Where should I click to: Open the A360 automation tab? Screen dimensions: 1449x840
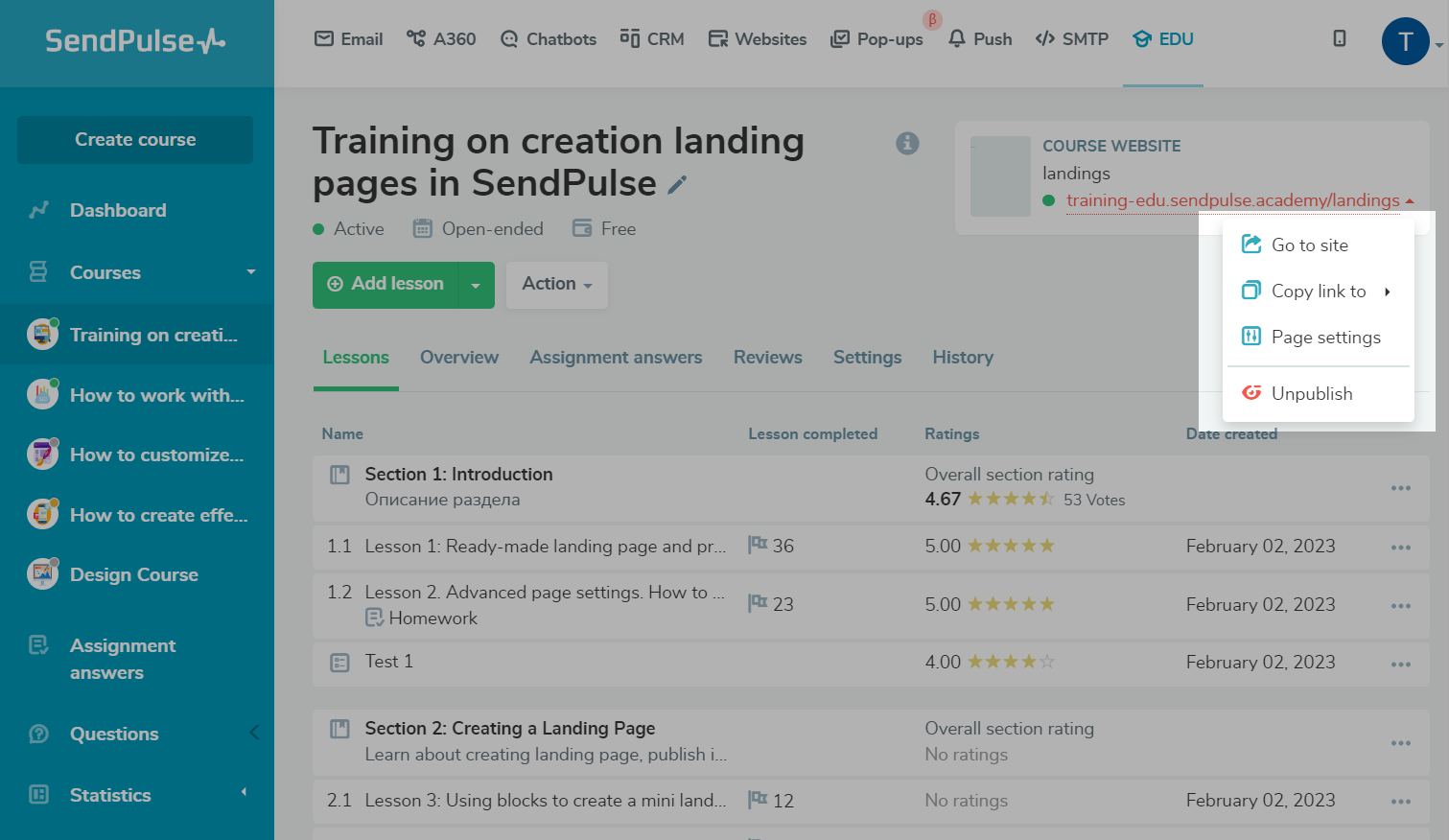point(441,39)
